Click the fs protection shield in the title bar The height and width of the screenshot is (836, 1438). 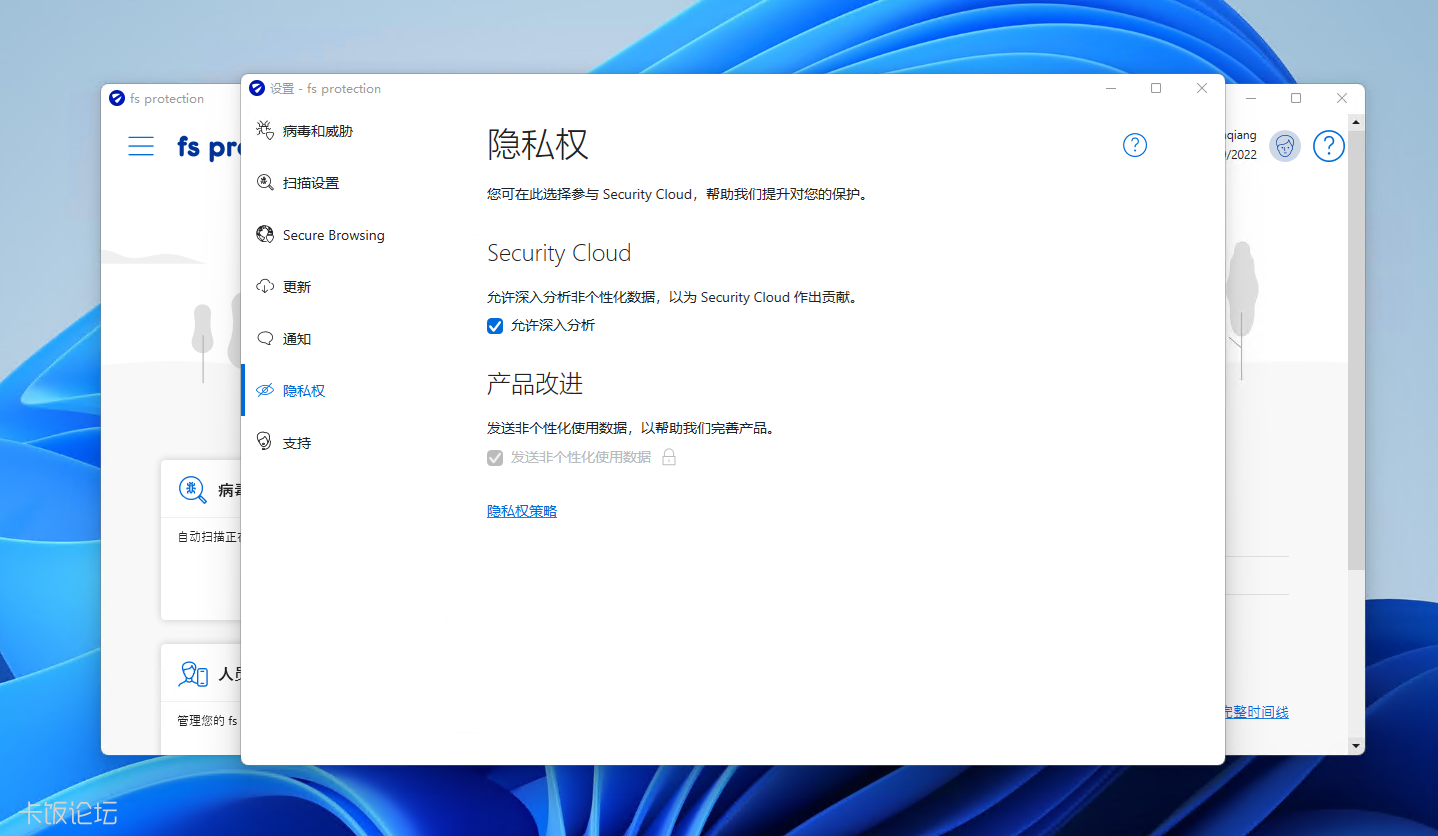tap(257, 88)
